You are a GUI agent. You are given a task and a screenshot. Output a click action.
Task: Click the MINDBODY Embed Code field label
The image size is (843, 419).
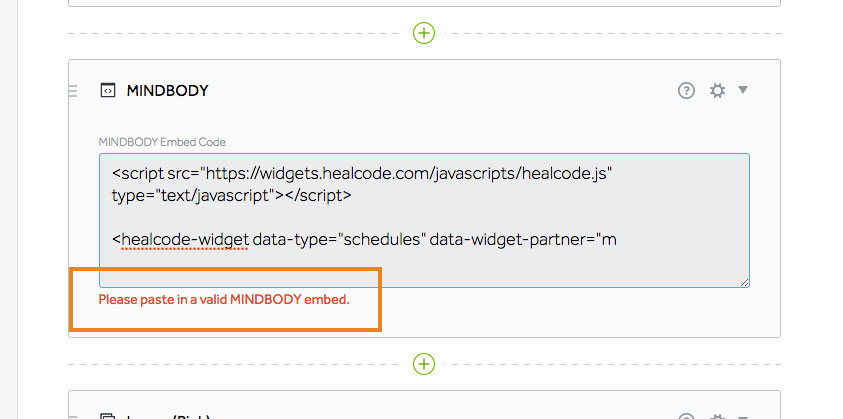coord(162,142)
